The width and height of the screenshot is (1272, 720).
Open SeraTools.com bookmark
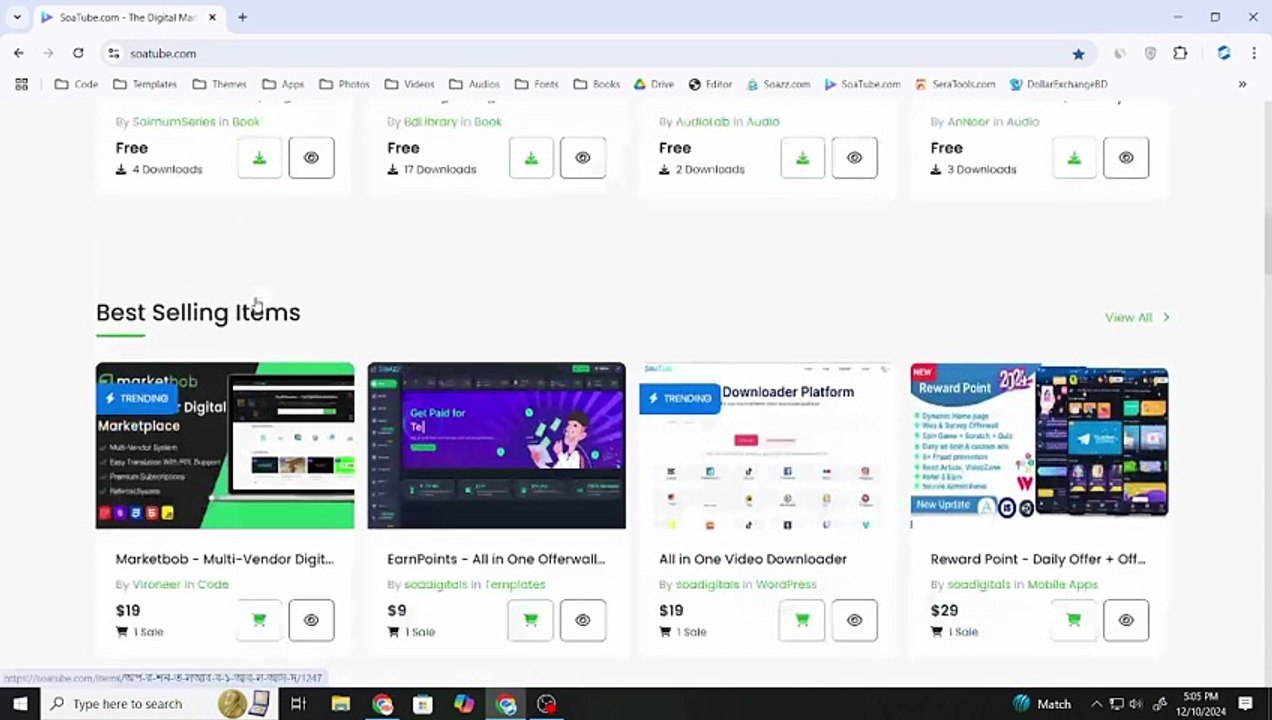tap(954, 84)
